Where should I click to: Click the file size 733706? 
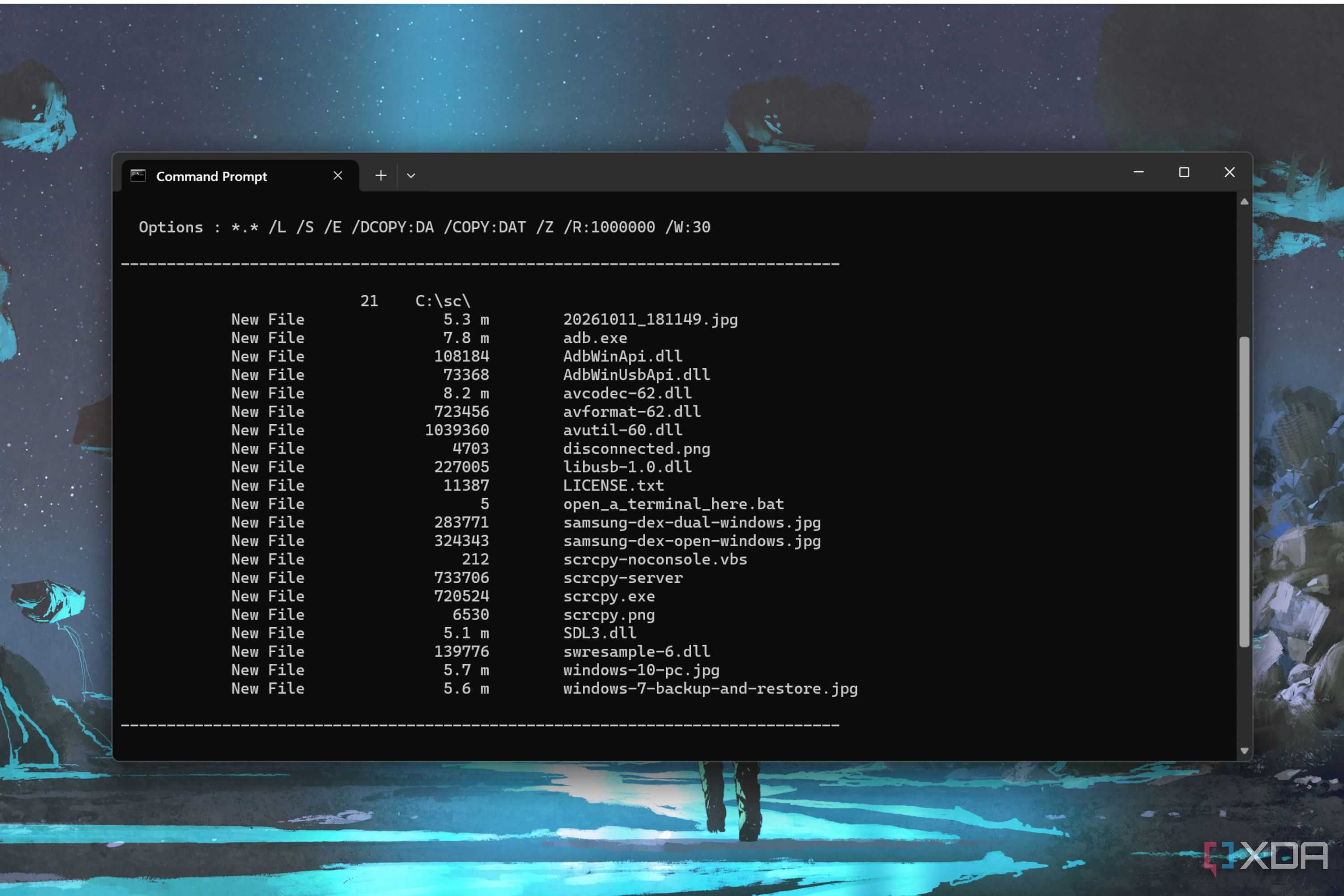[x=462, y=578]
